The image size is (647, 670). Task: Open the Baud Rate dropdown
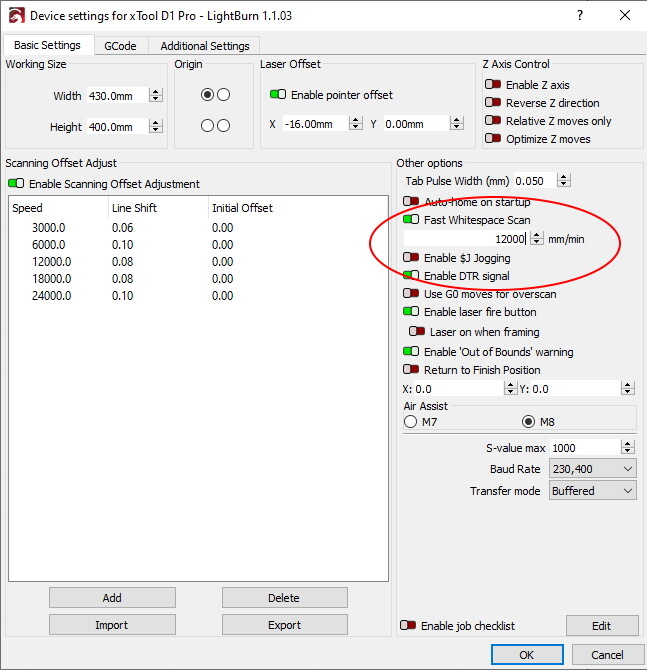[593, 469]
